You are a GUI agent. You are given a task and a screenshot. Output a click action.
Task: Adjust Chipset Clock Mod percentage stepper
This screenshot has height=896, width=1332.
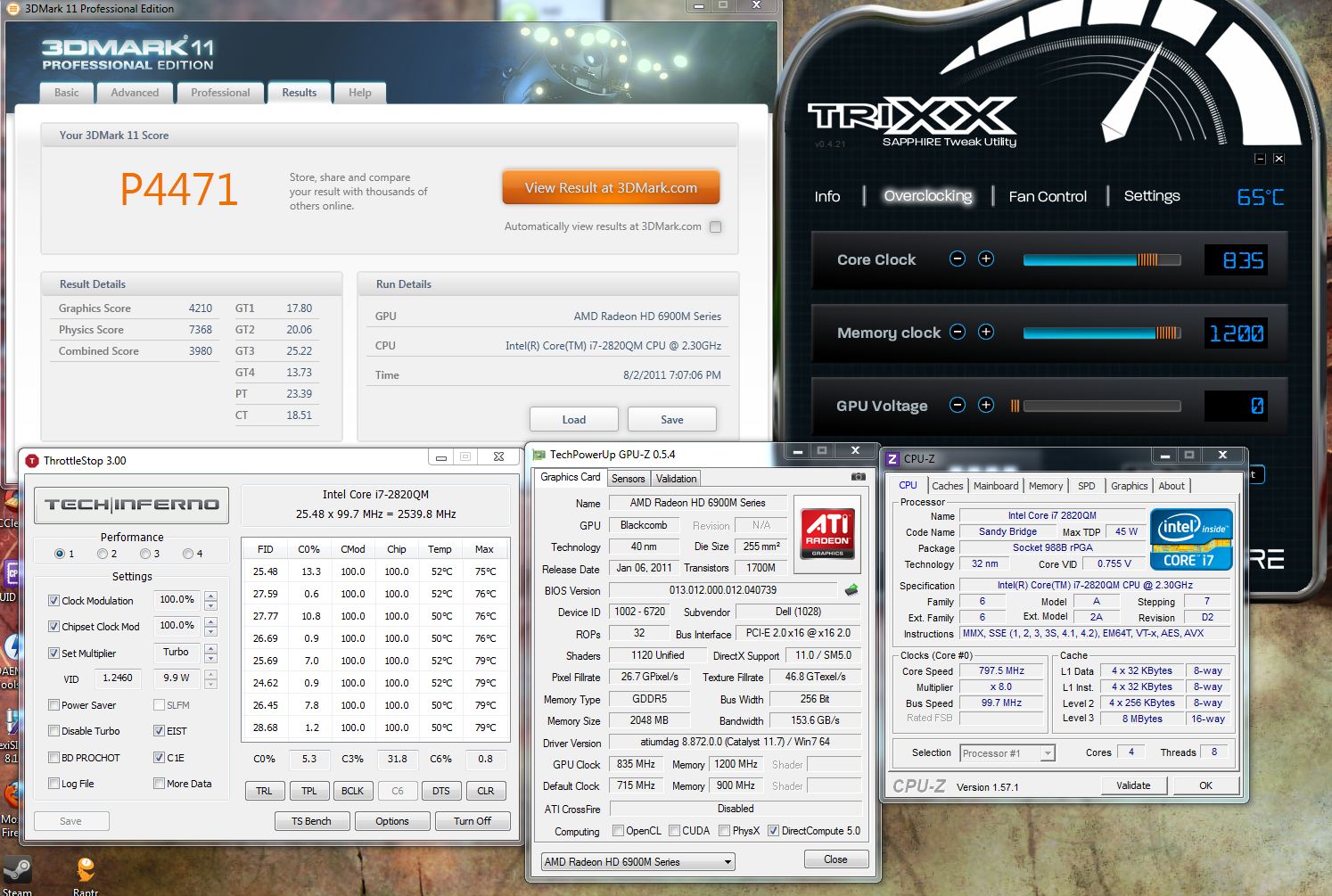pyautogui.click(x=210, y=627)
